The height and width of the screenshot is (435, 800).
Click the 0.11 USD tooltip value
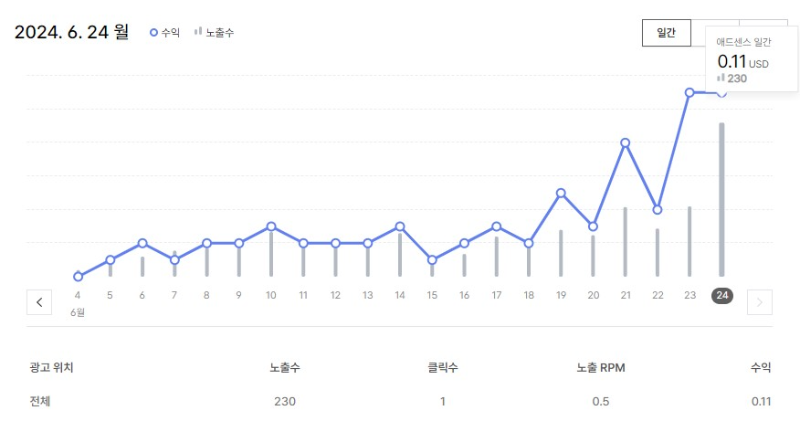point(743,62)
